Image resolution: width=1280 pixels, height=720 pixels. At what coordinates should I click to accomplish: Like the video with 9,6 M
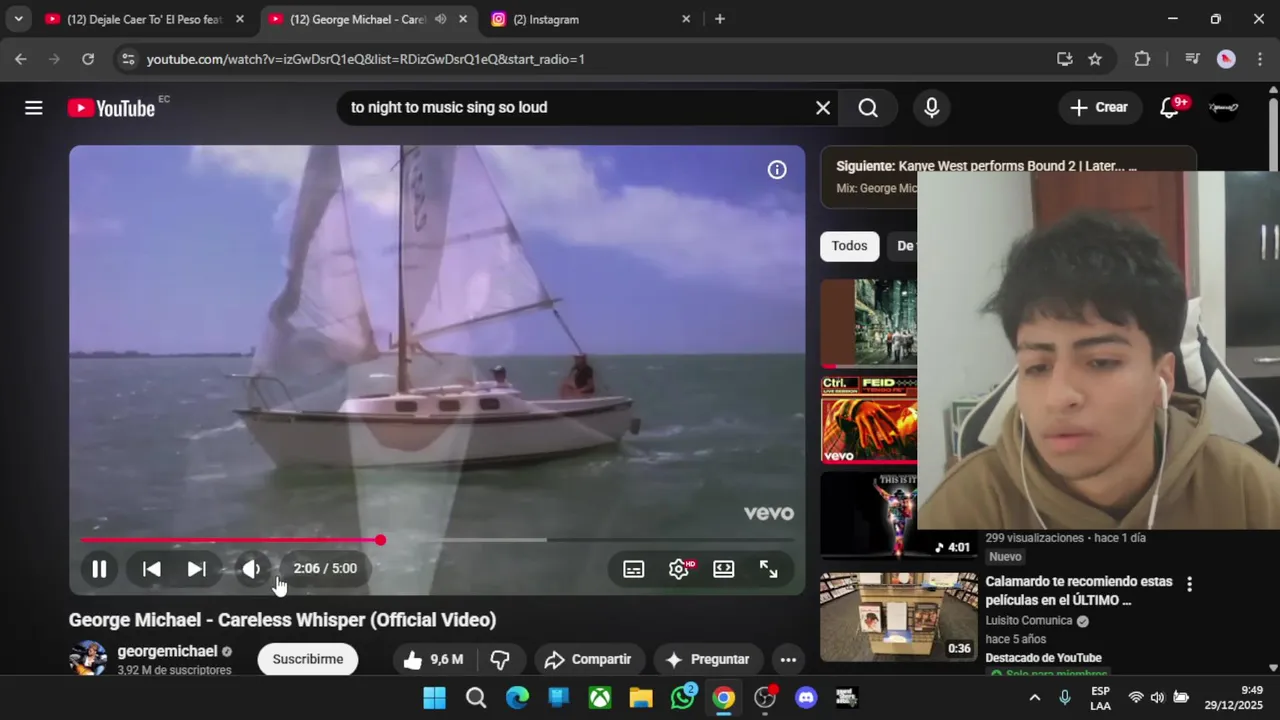pos(432,660)
